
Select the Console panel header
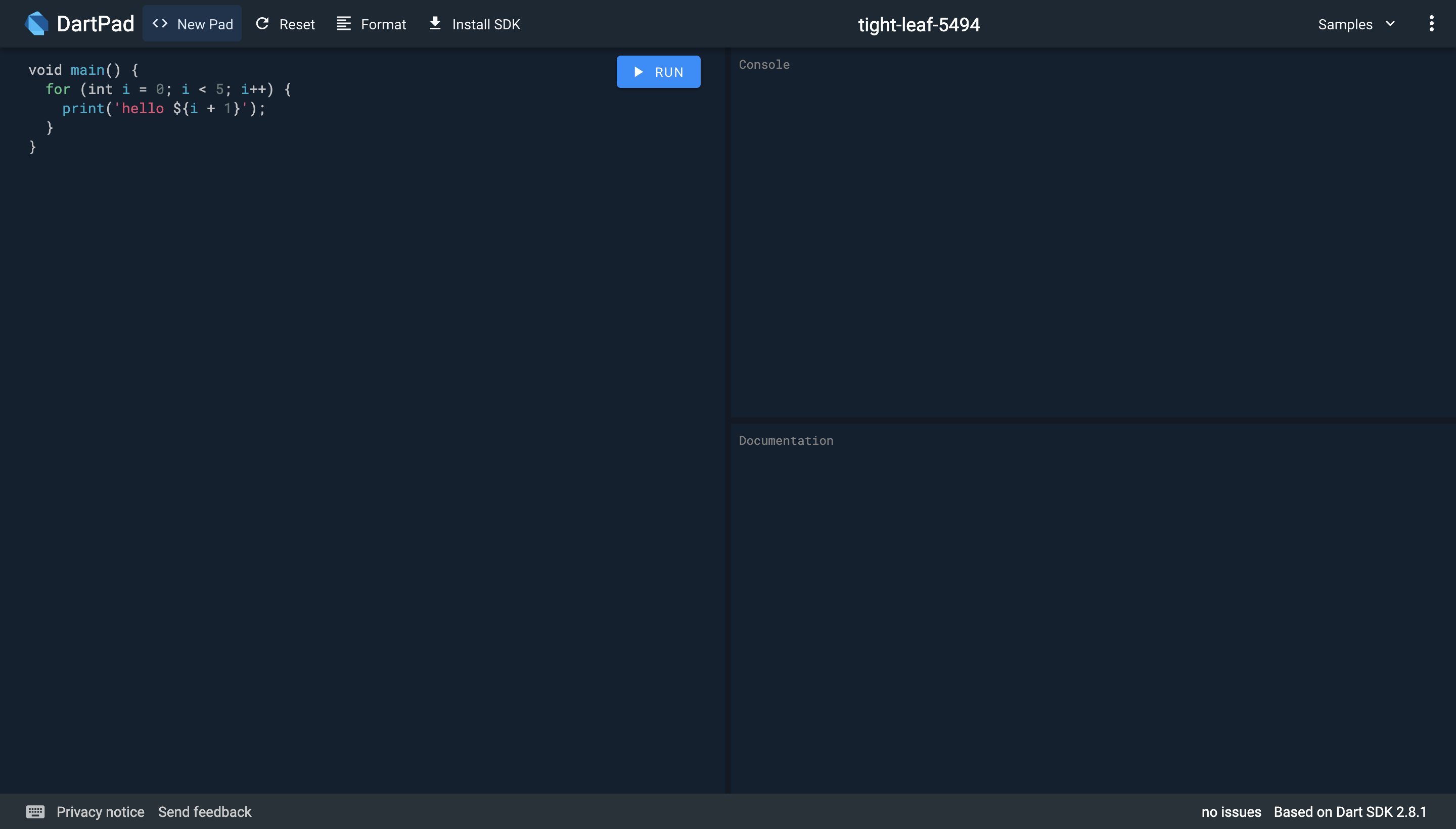pyautogui.click(x=764, y=64)
